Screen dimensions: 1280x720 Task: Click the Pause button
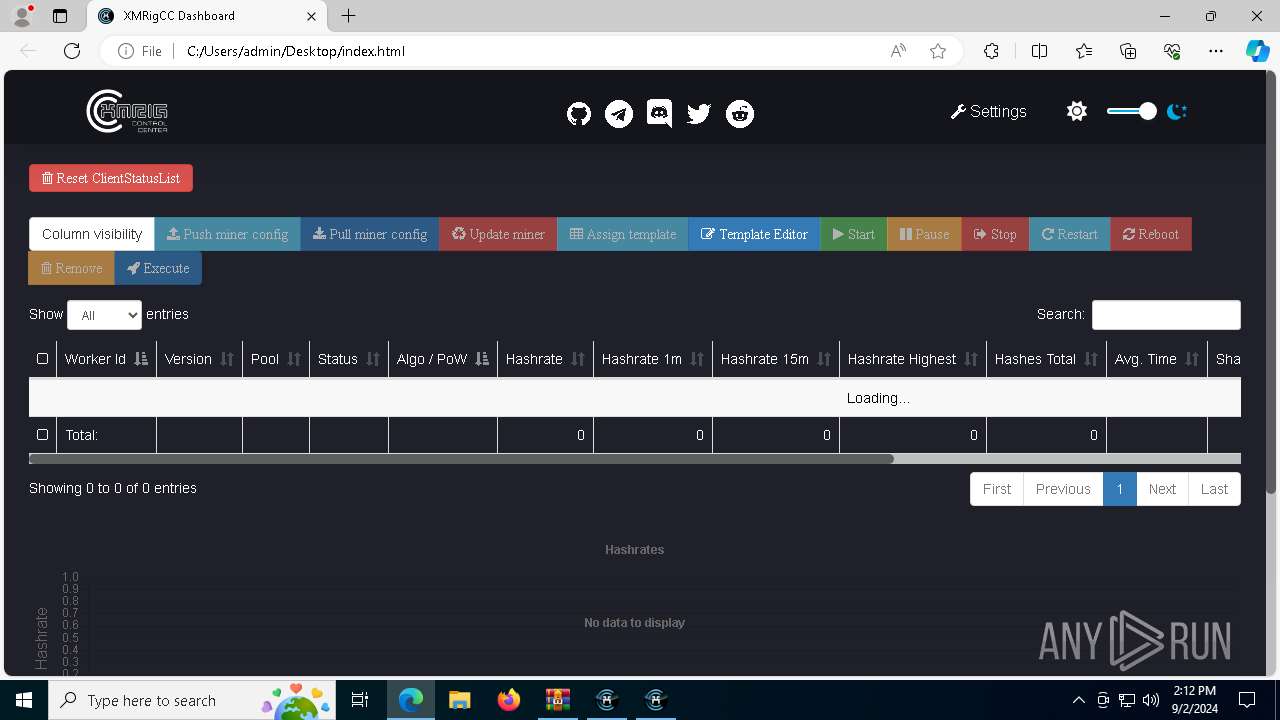924,234
